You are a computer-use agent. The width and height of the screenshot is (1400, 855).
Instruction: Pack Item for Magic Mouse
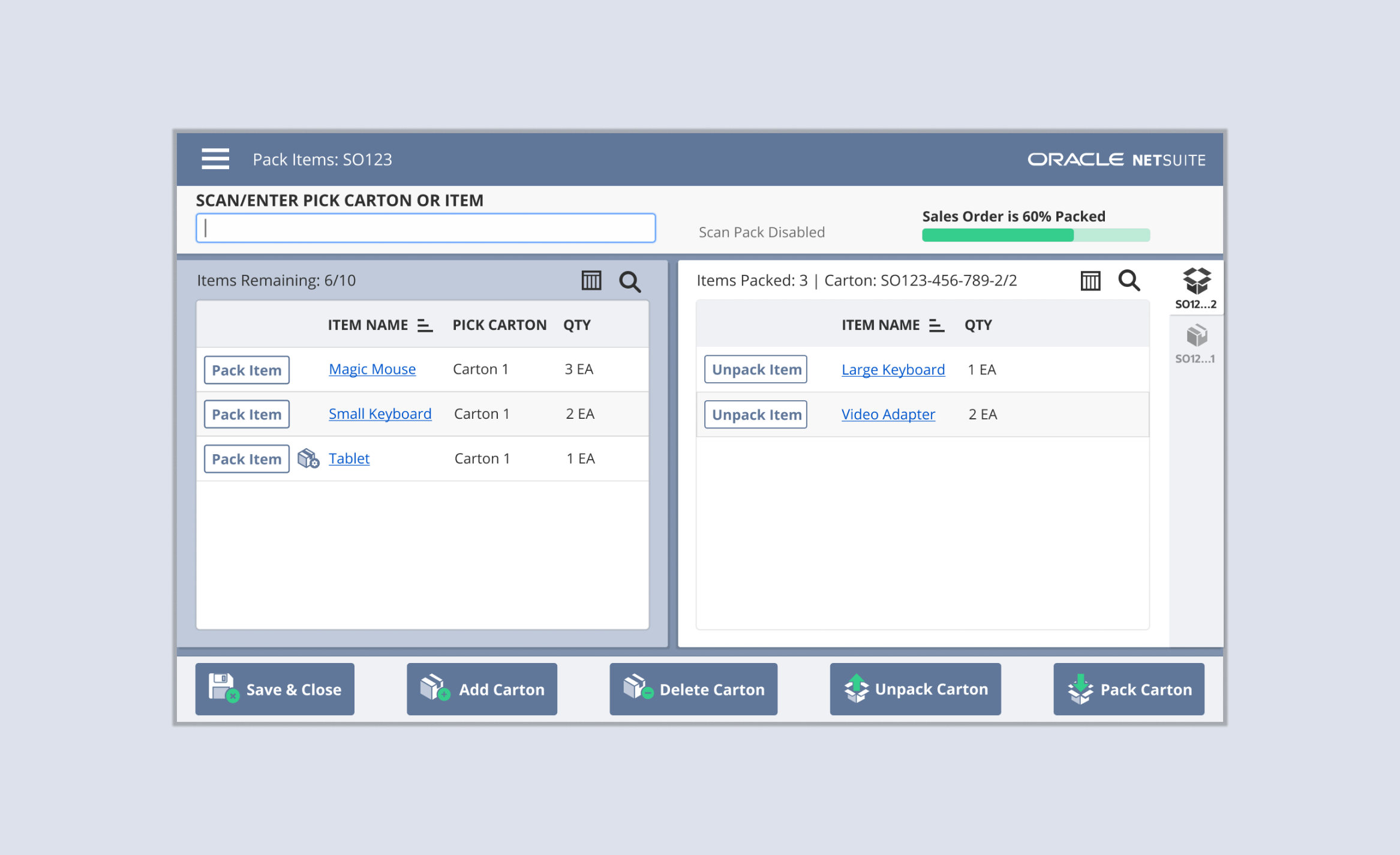point(246,370)
